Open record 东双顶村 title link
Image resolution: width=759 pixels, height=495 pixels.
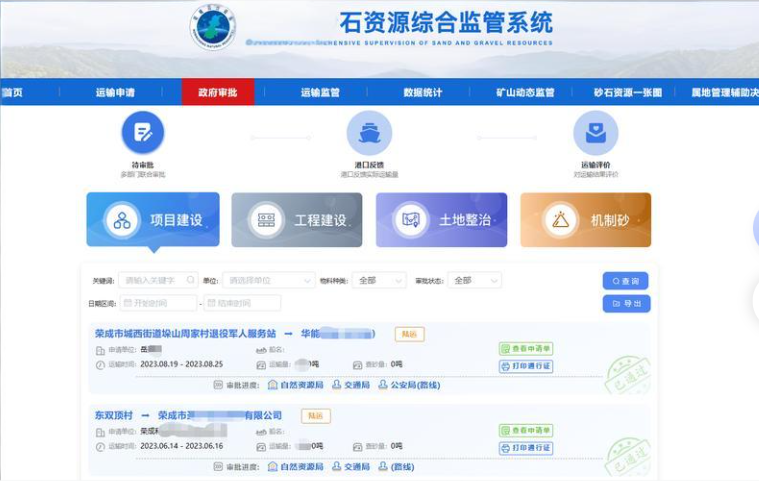coord(114,415)
